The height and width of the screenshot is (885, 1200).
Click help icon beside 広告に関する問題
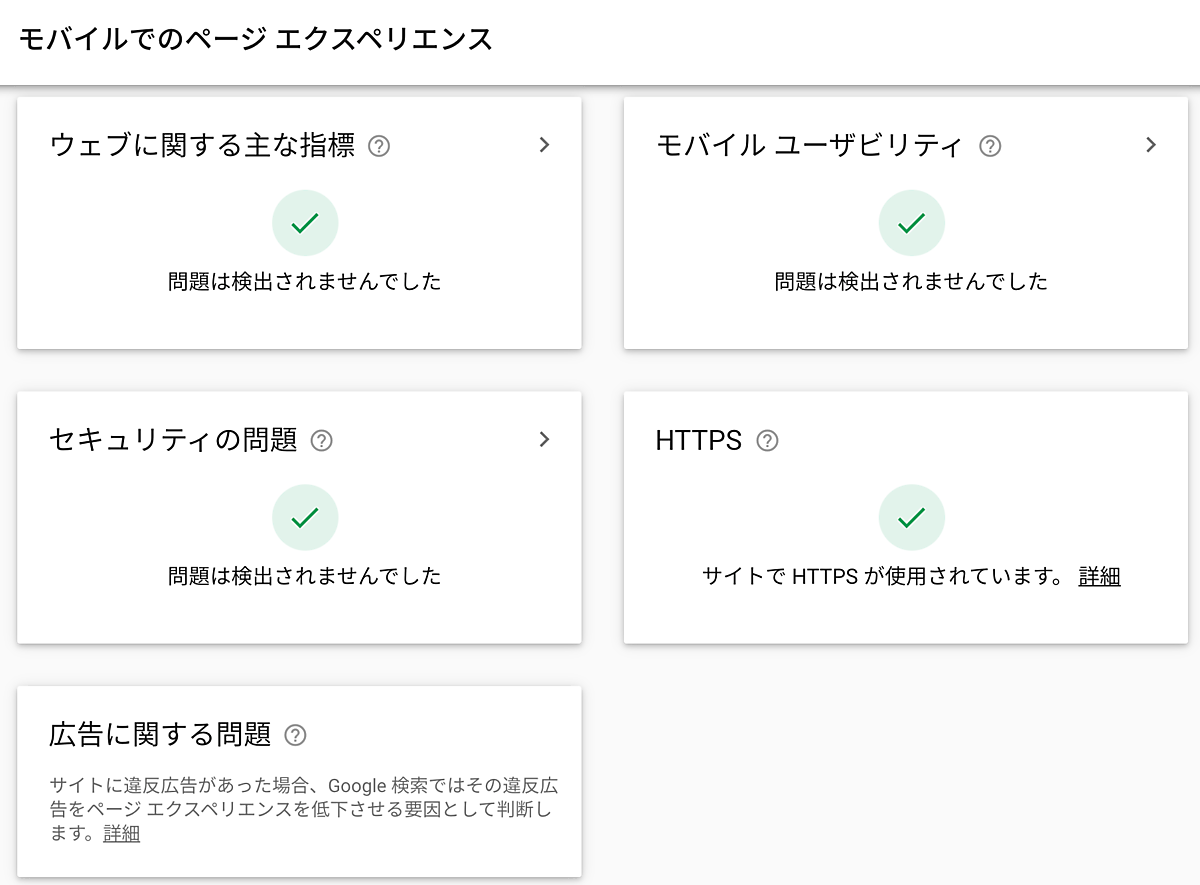295,735
